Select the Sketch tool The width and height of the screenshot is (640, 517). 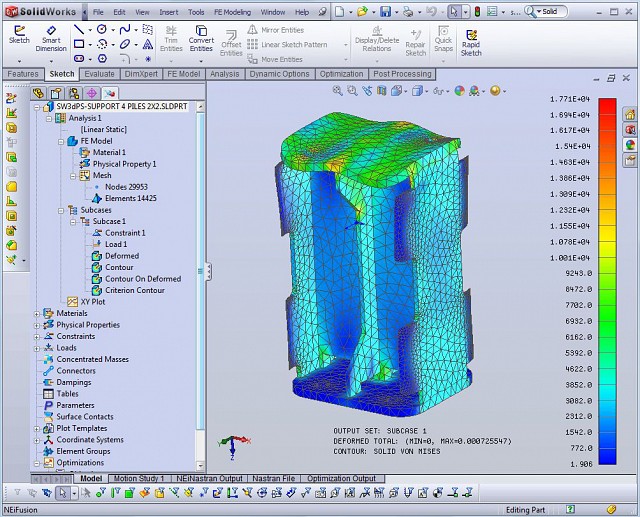19,35
